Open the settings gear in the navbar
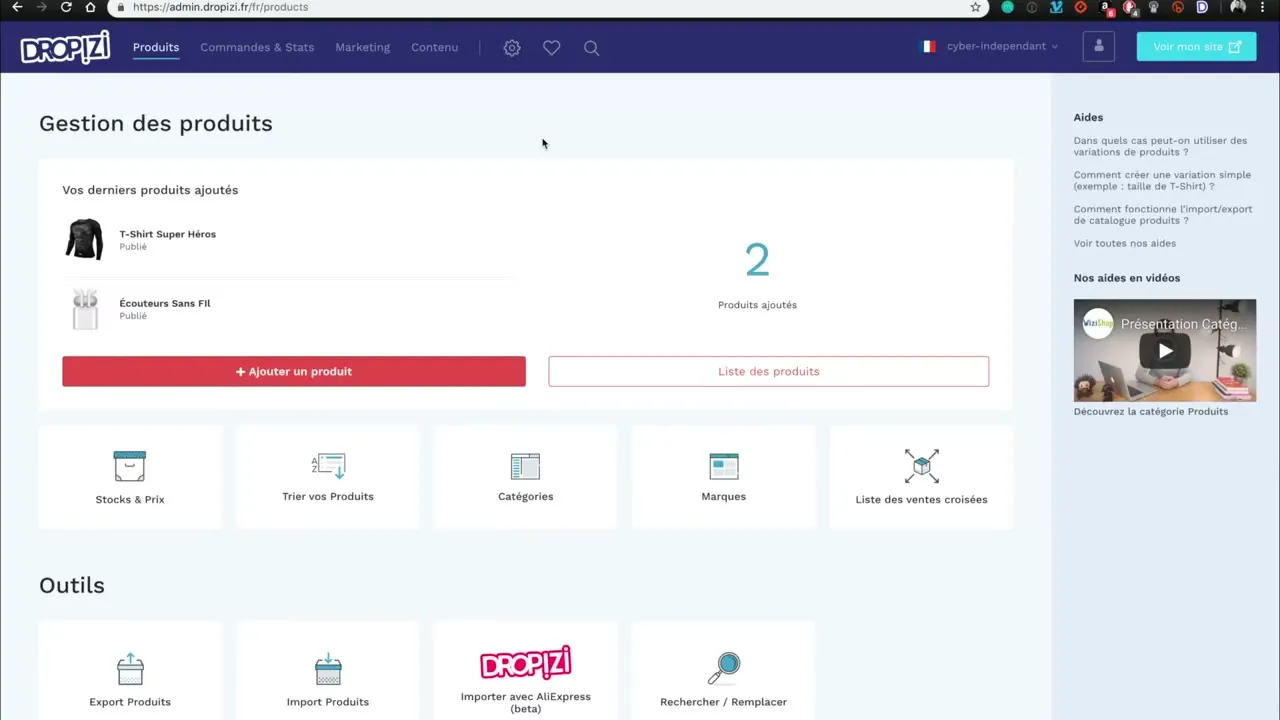 pos(511,47)
